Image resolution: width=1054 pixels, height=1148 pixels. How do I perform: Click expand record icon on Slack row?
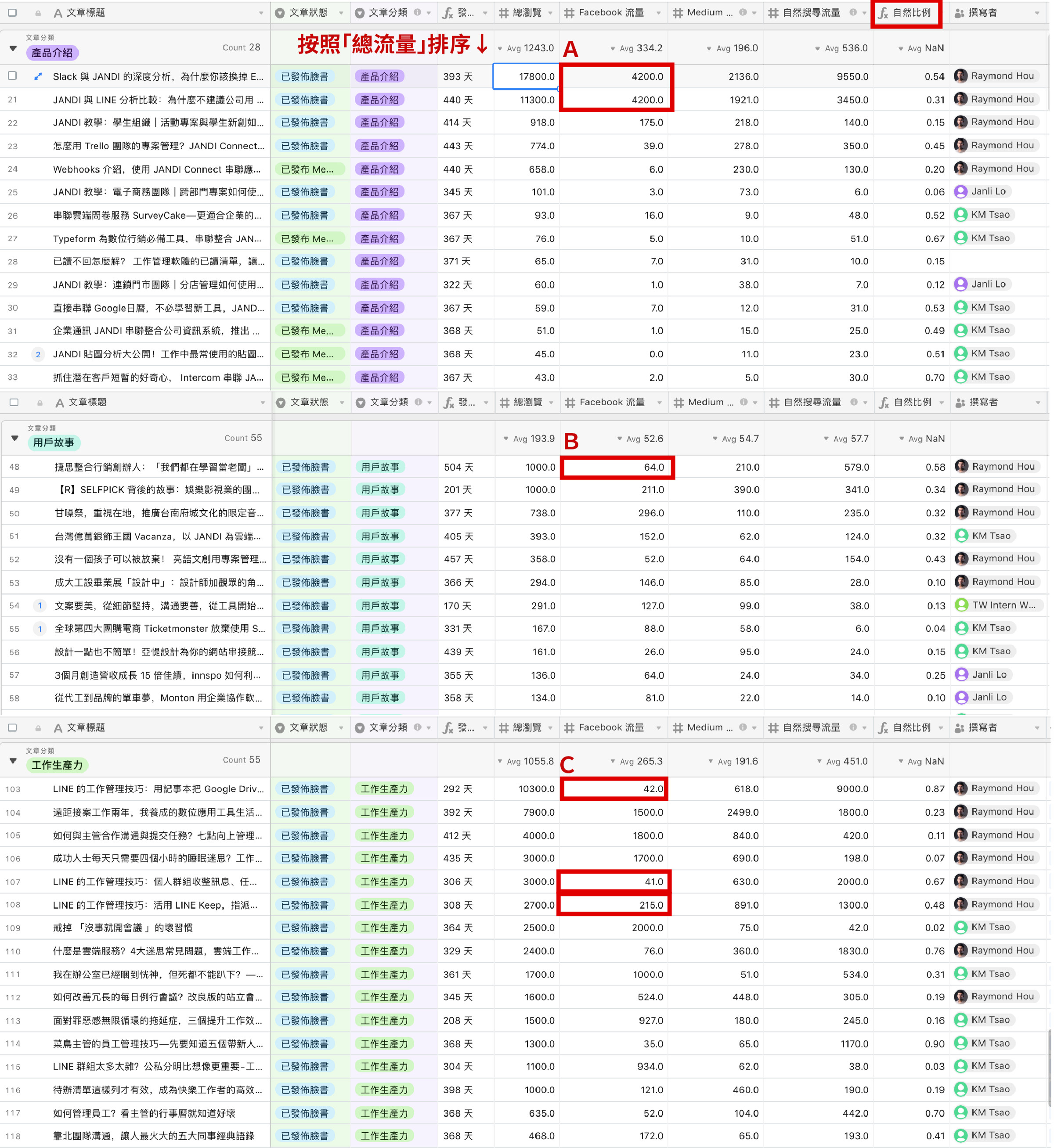[38, 76]
